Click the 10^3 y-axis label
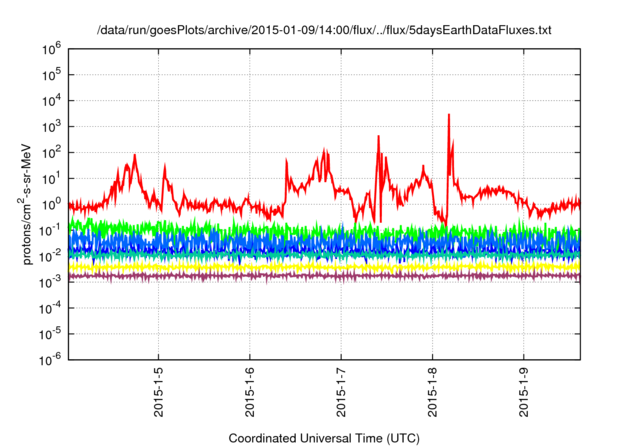640x448 pixels. [x=51, y=127]
